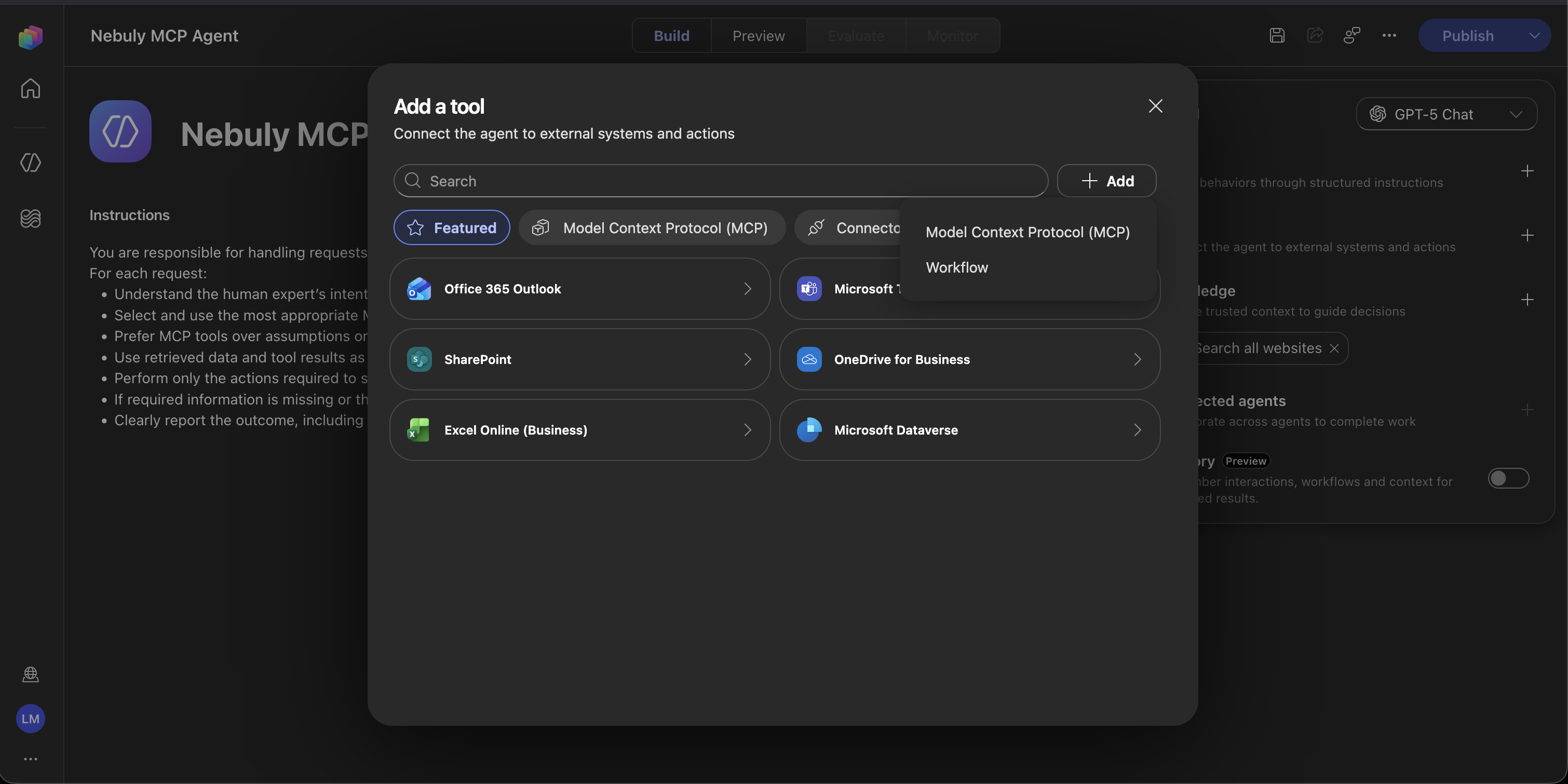The height and width of the screenshot is (784, 1568).
Task: Click the share icon in header
Action: tap(1315, 35)
